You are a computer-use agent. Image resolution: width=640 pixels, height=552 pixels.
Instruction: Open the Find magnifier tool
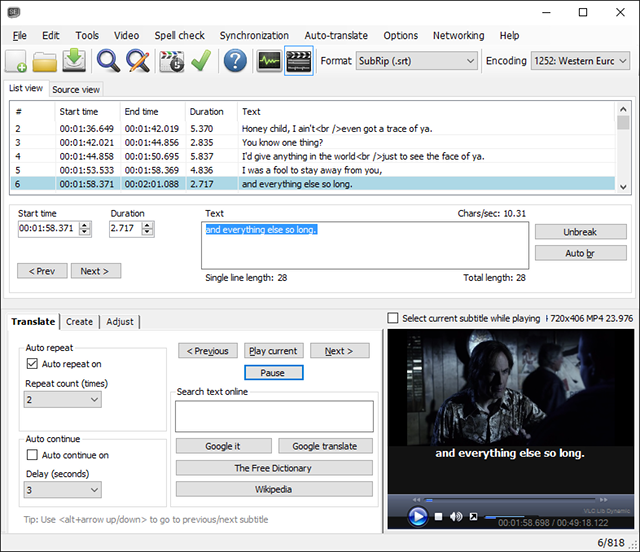108,61
